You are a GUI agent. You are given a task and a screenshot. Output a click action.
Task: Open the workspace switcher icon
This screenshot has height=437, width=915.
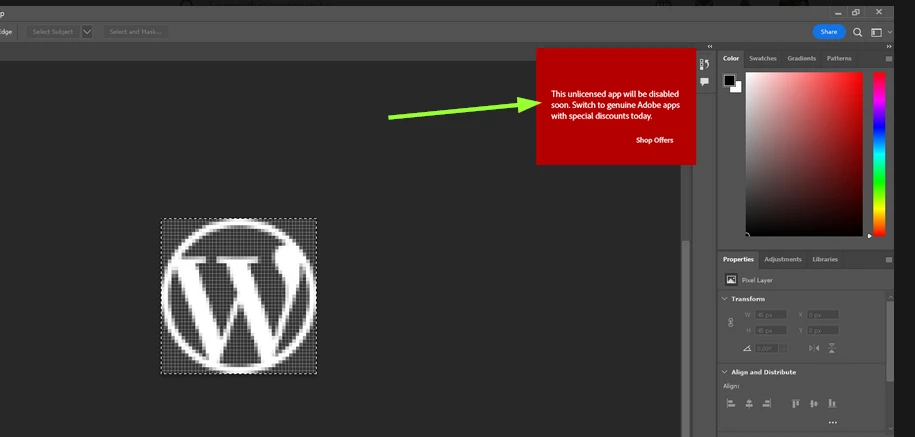(x=876, y=32)
